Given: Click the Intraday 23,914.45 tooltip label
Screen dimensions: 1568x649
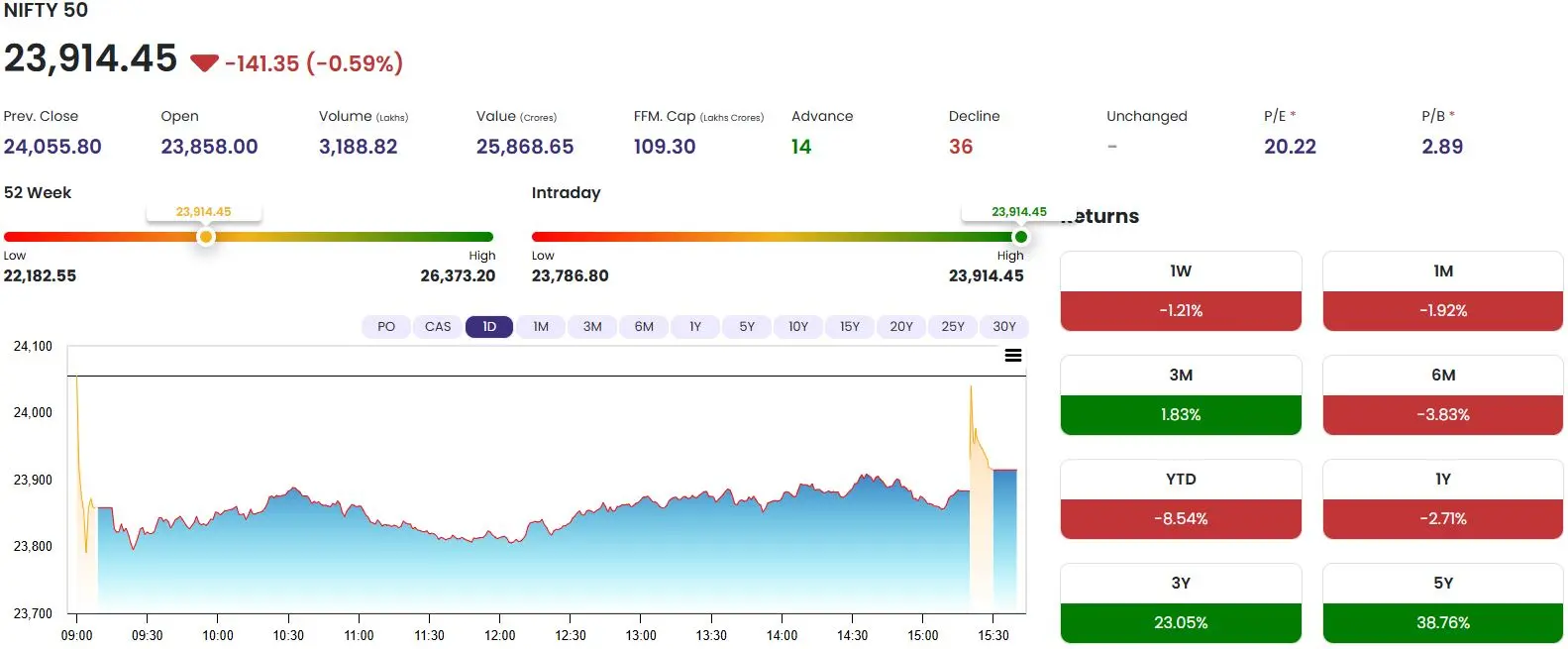Looking at the screenshot, I should (x=1019, y=212).
